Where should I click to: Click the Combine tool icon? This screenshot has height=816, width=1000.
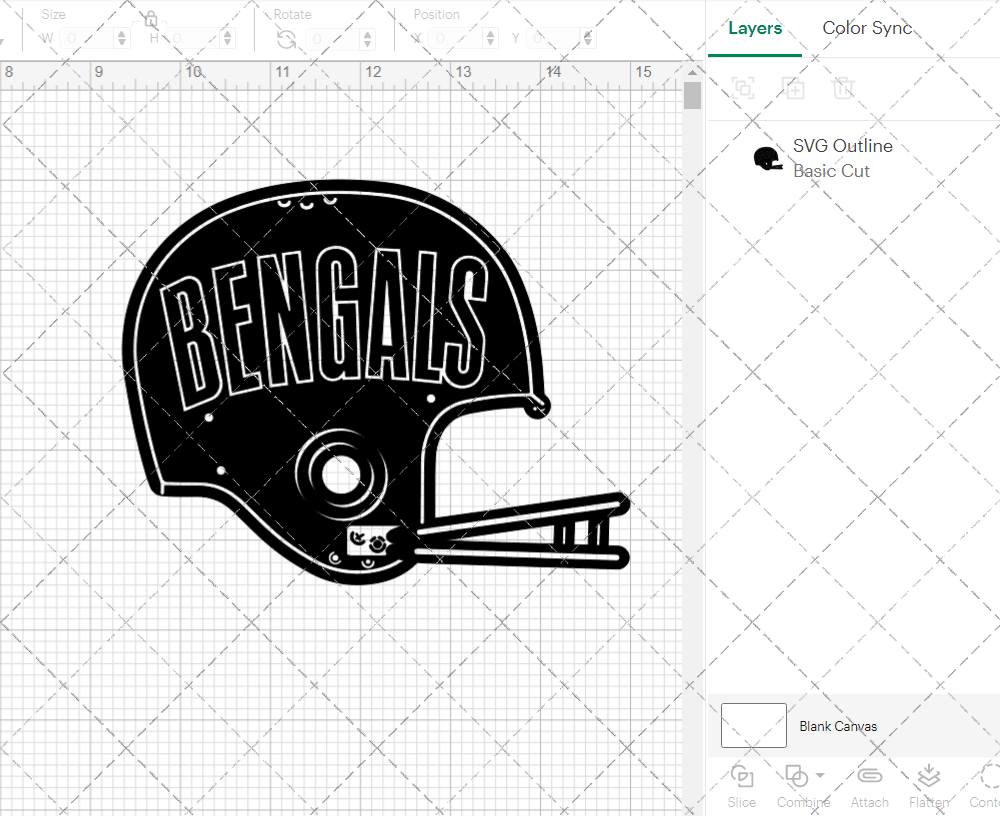[x=797, y=776]
